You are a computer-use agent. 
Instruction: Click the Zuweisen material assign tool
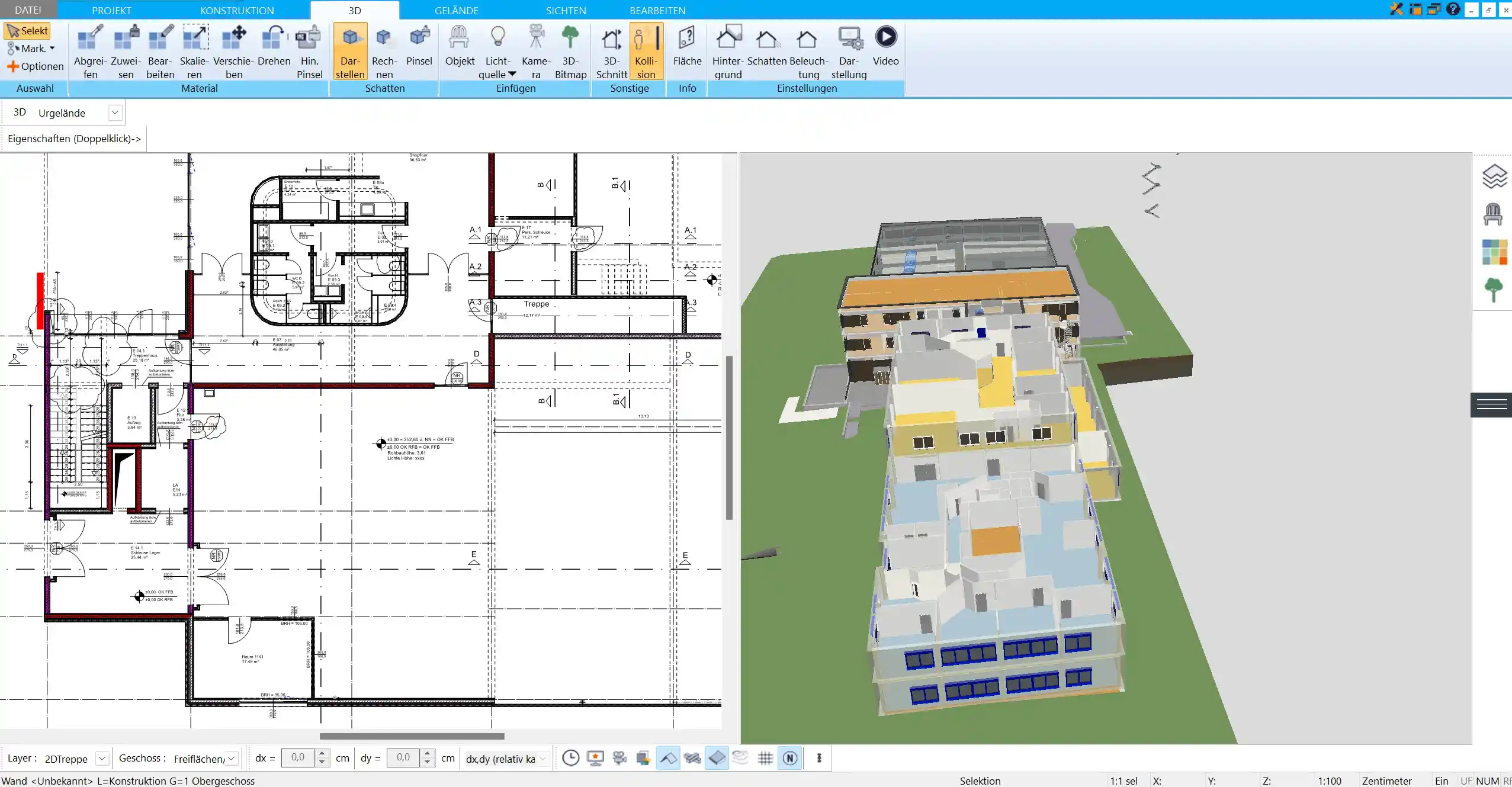[x=126, y=52]
